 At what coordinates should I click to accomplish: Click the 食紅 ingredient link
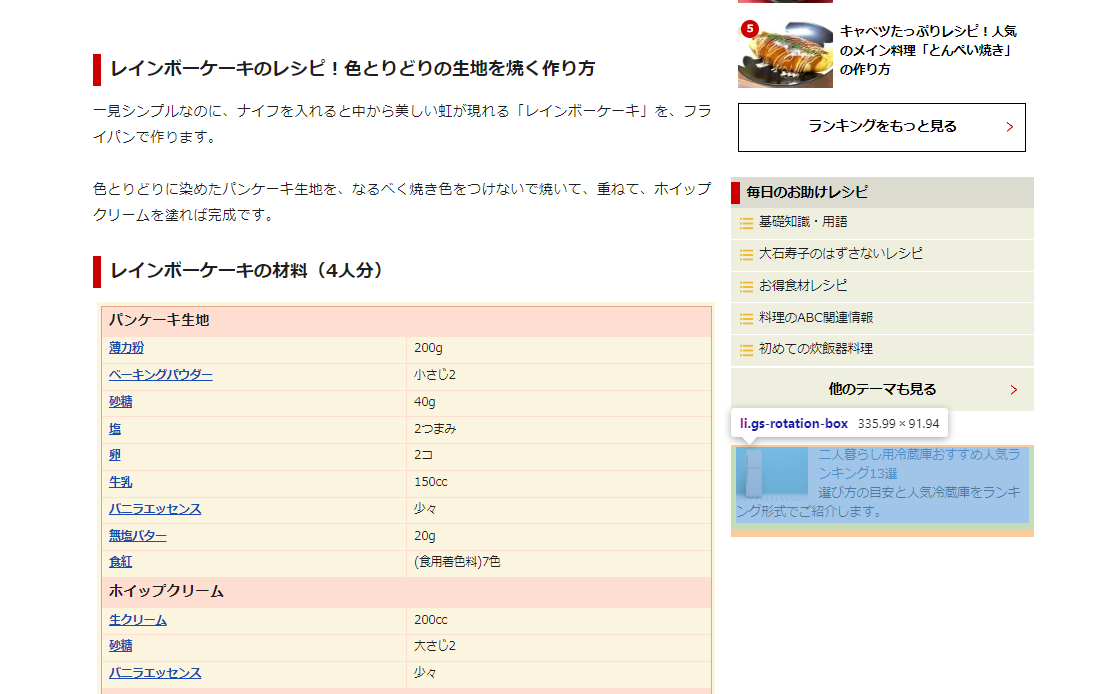[120, 562]
